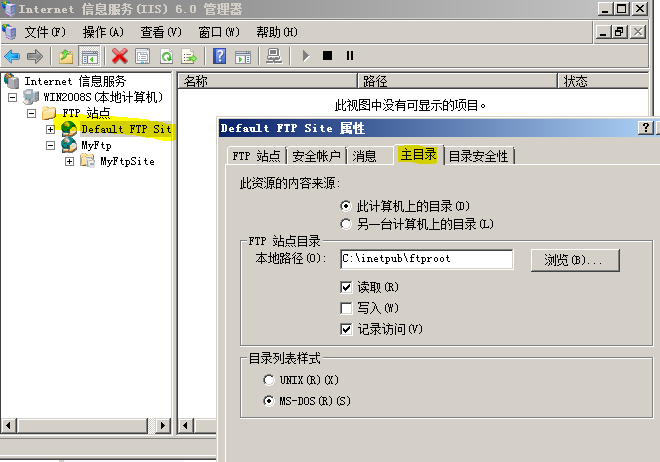Click the MyFtpSite virtual directory icon
The width and height of the screenshot is (660, 462).
(x=88, y=161)
